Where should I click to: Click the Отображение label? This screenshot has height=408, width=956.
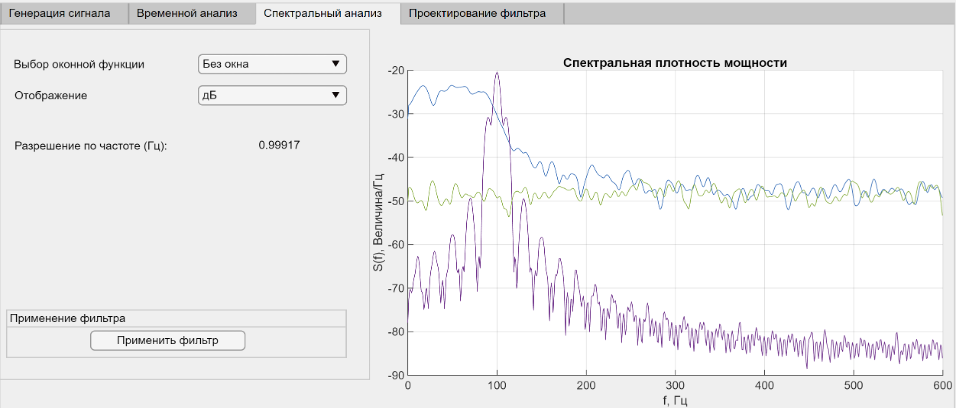coord(51,96)
